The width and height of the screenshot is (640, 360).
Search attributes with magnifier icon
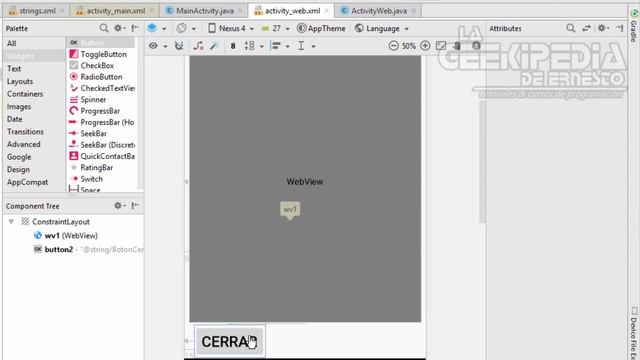pos(571,28)
